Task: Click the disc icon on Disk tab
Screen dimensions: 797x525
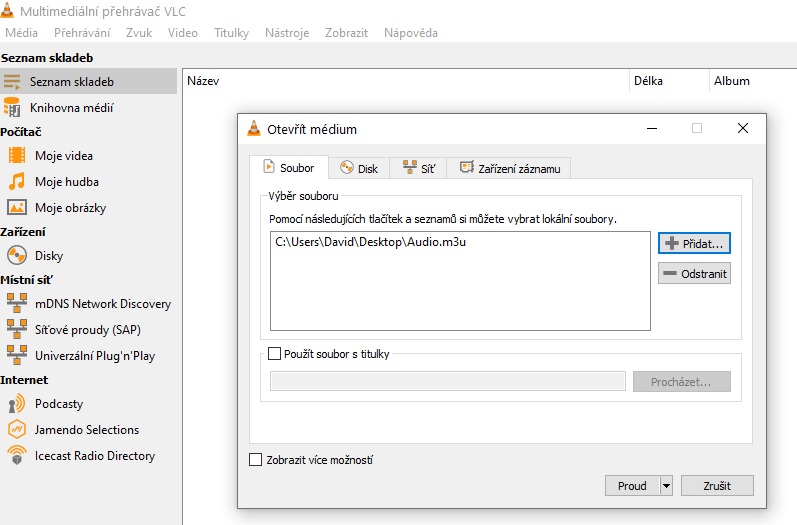Action: pos(347,167)
